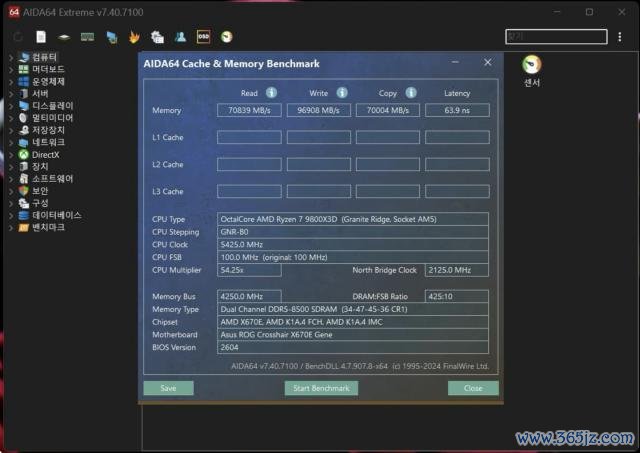Toggle the OSD panel toolbar icon
This screenshot has width=640, height=453.
[x=203, y=37]
